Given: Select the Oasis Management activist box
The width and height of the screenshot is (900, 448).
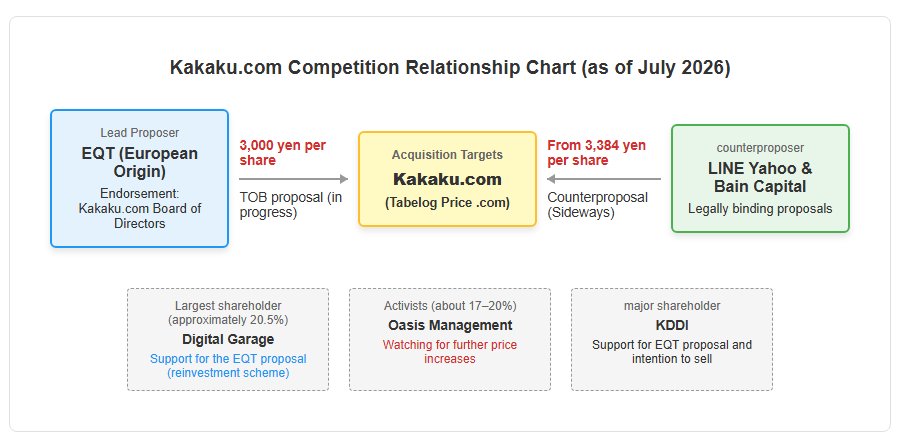Looking at the screenshot, I should click(450, 340).
